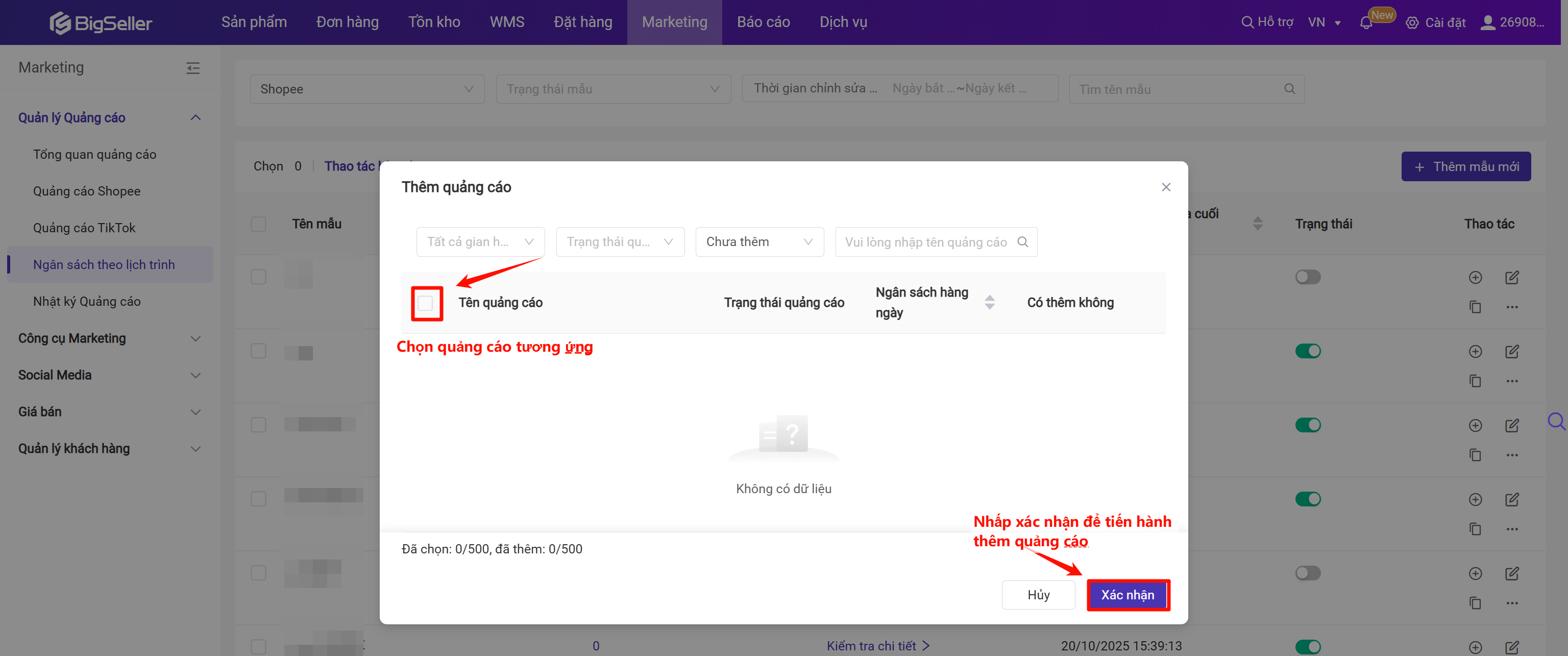Image resolution: width=1568 pixels, height=656 pixels.
Task: Open the Chưa thêm dropdown
Action: 759,242
